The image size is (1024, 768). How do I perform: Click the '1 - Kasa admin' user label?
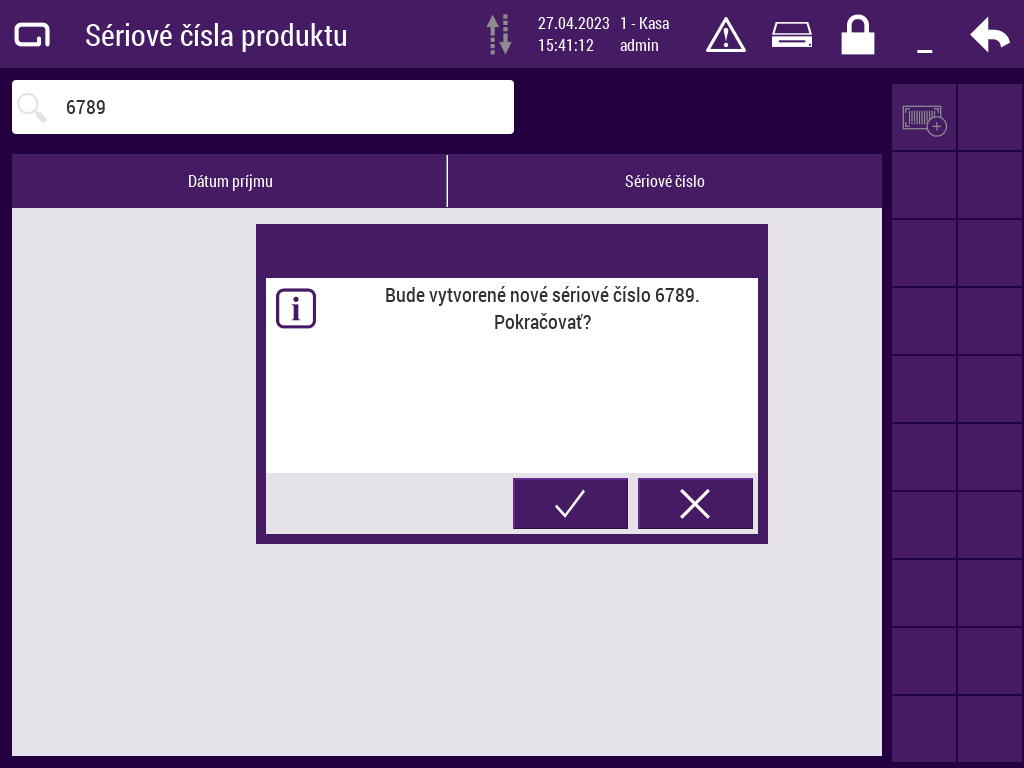[644, 34]
